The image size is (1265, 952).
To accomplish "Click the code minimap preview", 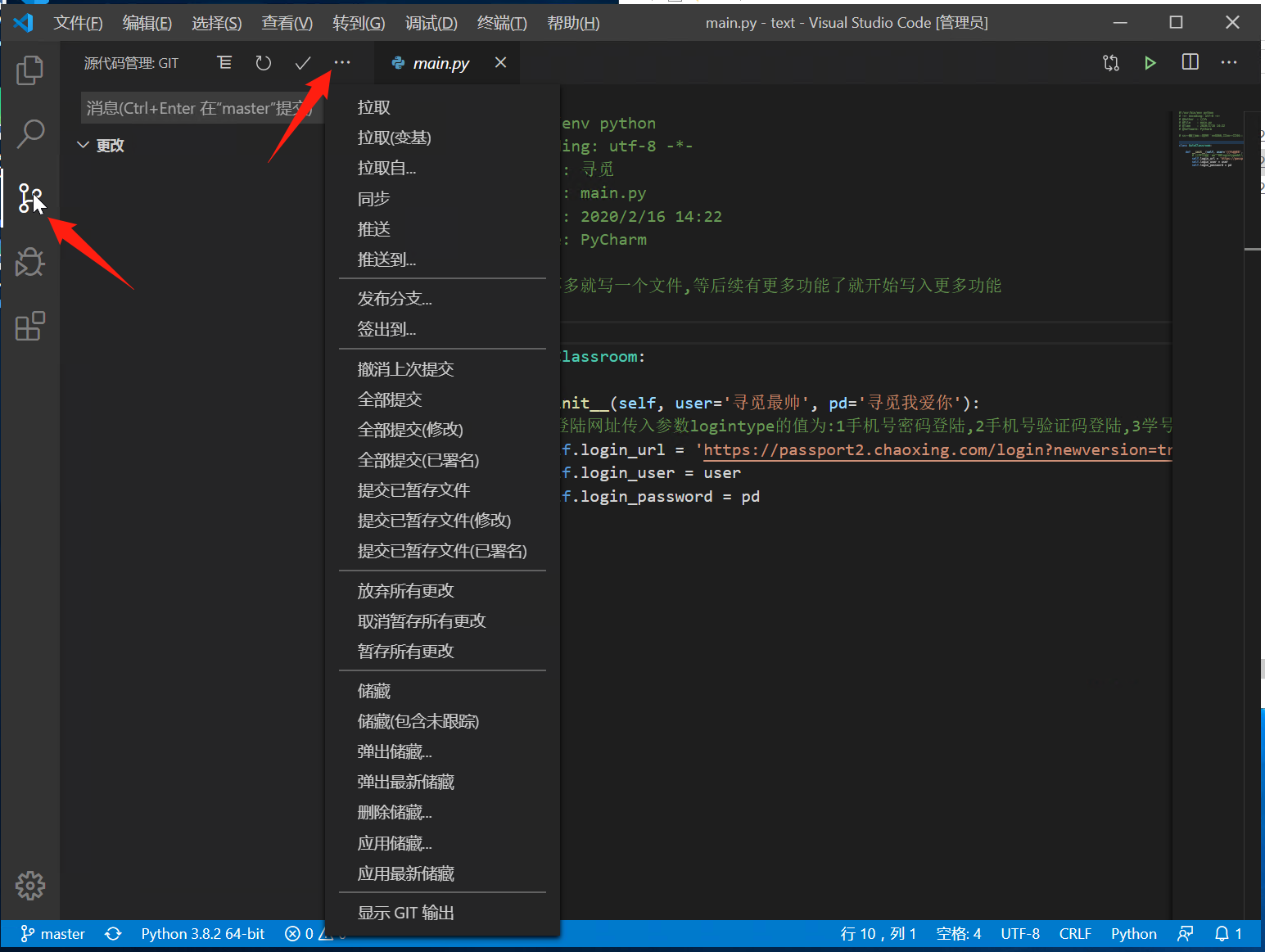I will pos(1211,140).
